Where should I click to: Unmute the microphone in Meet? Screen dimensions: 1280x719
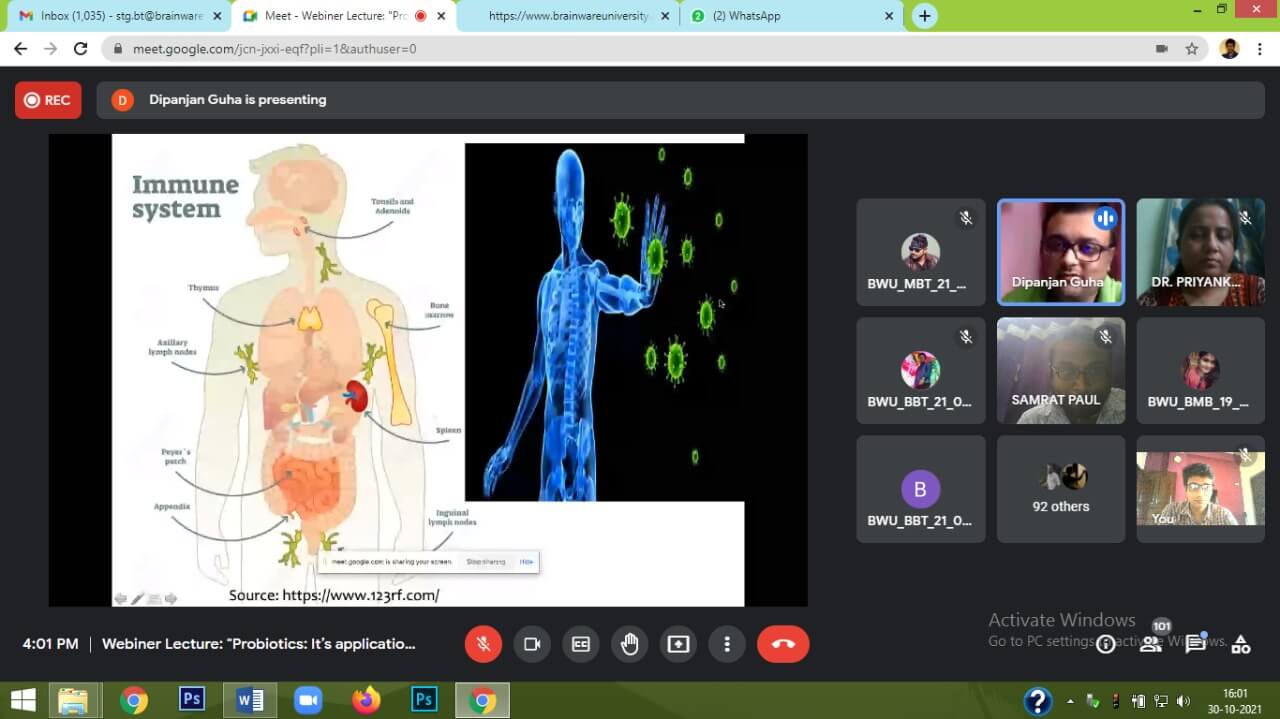click(483, 644)
